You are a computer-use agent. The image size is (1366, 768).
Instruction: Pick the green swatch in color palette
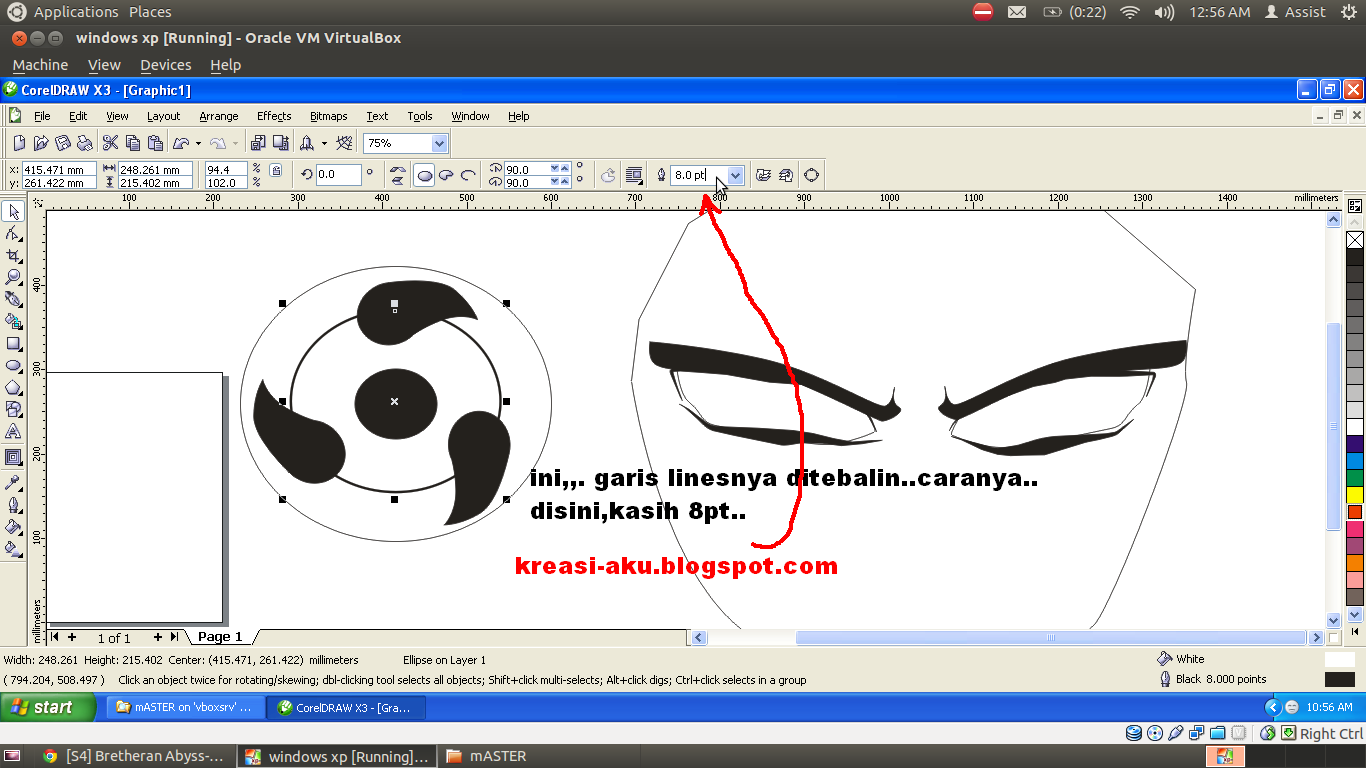(x=1355, y=477)
